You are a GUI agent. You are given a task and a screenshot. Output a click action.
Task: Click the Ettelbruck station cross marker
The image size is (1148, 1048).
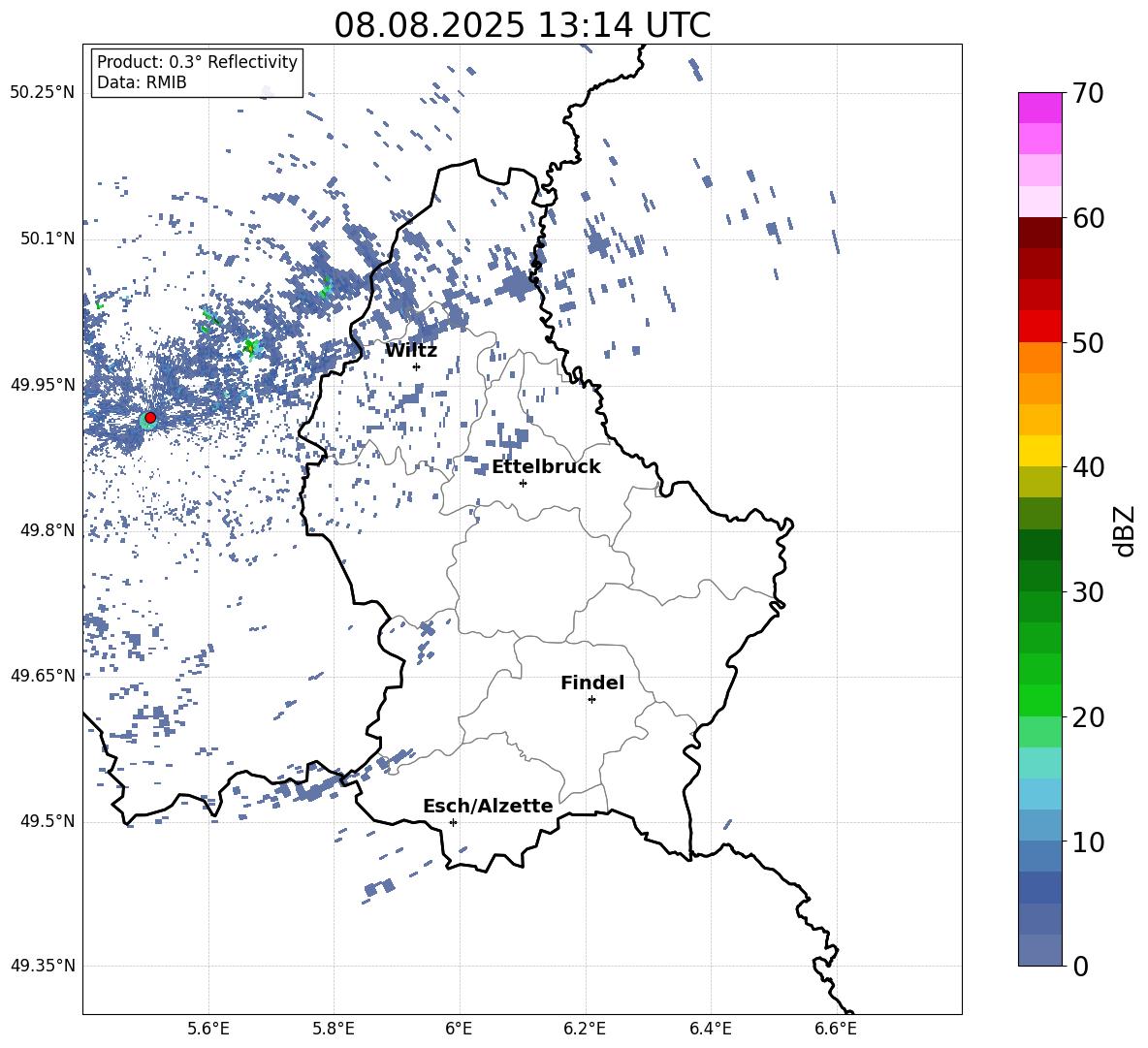pos(523,483)
